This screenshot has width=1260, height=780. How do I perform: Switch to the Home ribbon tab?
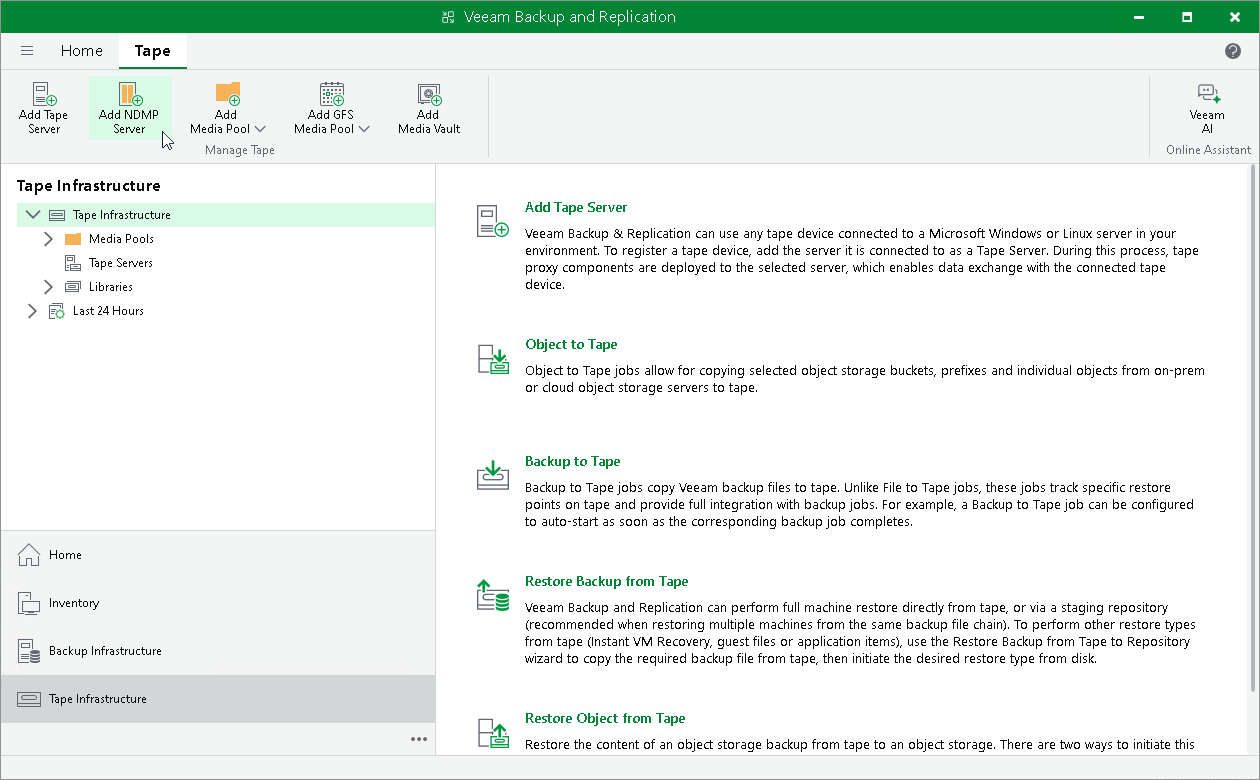click(x=82, y=51)
